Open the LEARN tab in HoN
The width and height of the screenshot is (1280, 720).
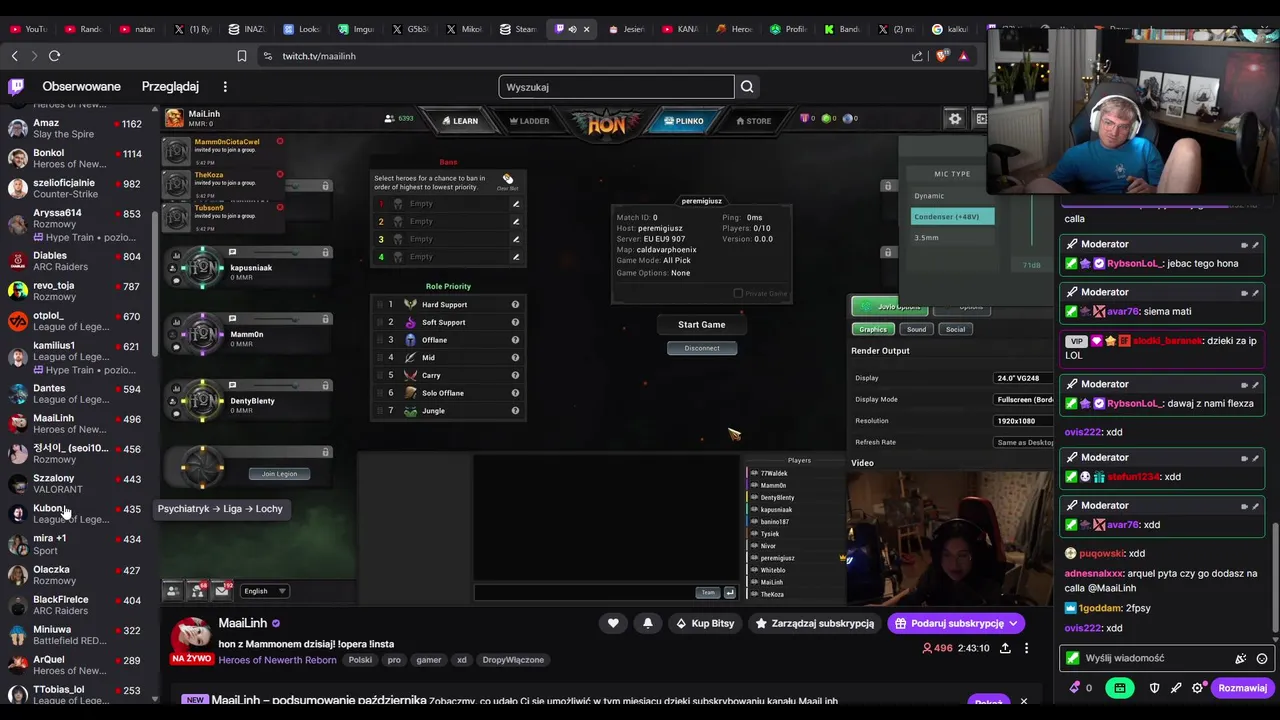[x=460, y=121]
